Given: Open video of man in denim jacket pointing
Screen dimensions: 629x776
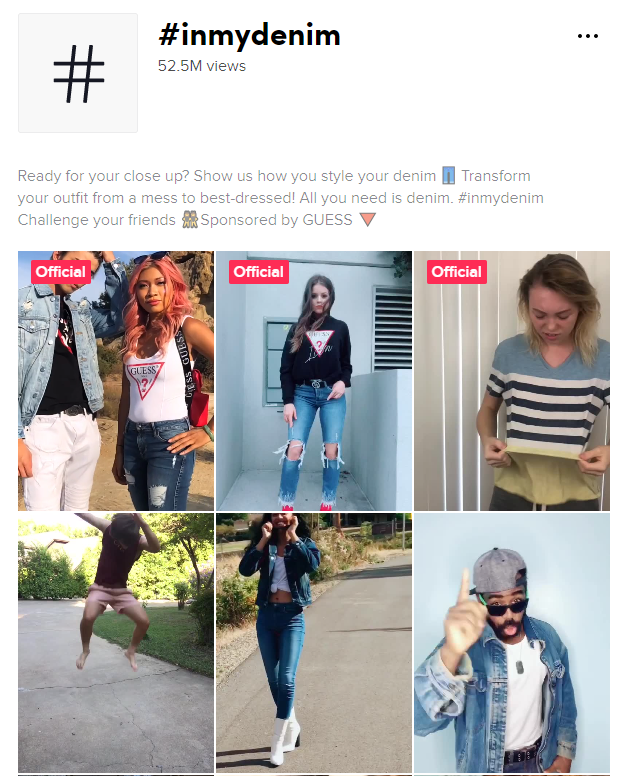Looking at the screenshot, I should click(x=512, y=642).
